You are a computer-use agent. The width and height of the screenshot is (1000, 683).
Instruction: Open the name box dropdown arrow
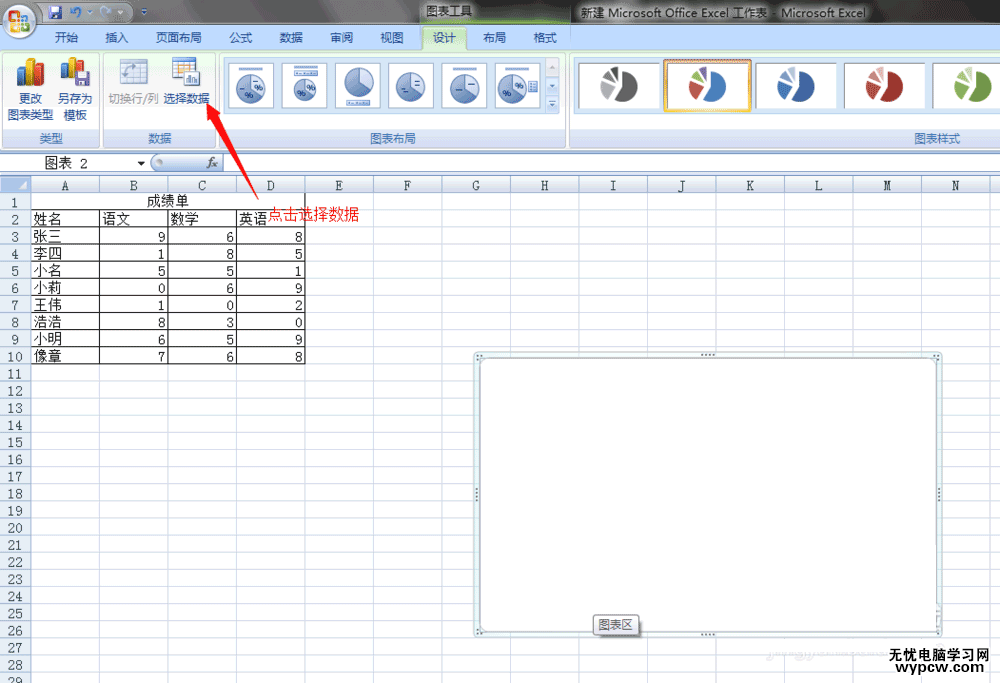(141, 163)
